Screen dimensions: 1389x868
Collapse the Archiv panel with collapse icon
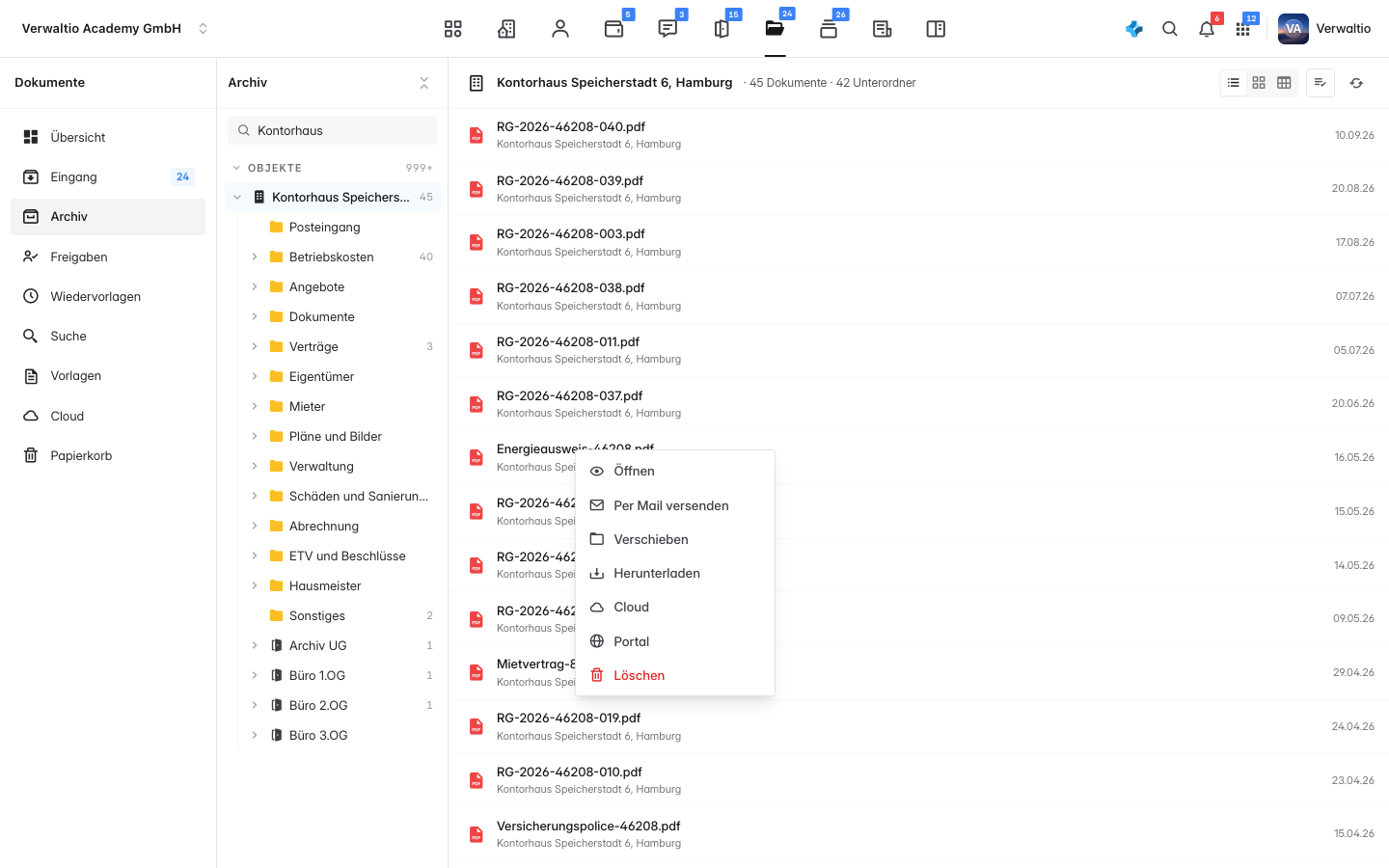tap(424, 83)
